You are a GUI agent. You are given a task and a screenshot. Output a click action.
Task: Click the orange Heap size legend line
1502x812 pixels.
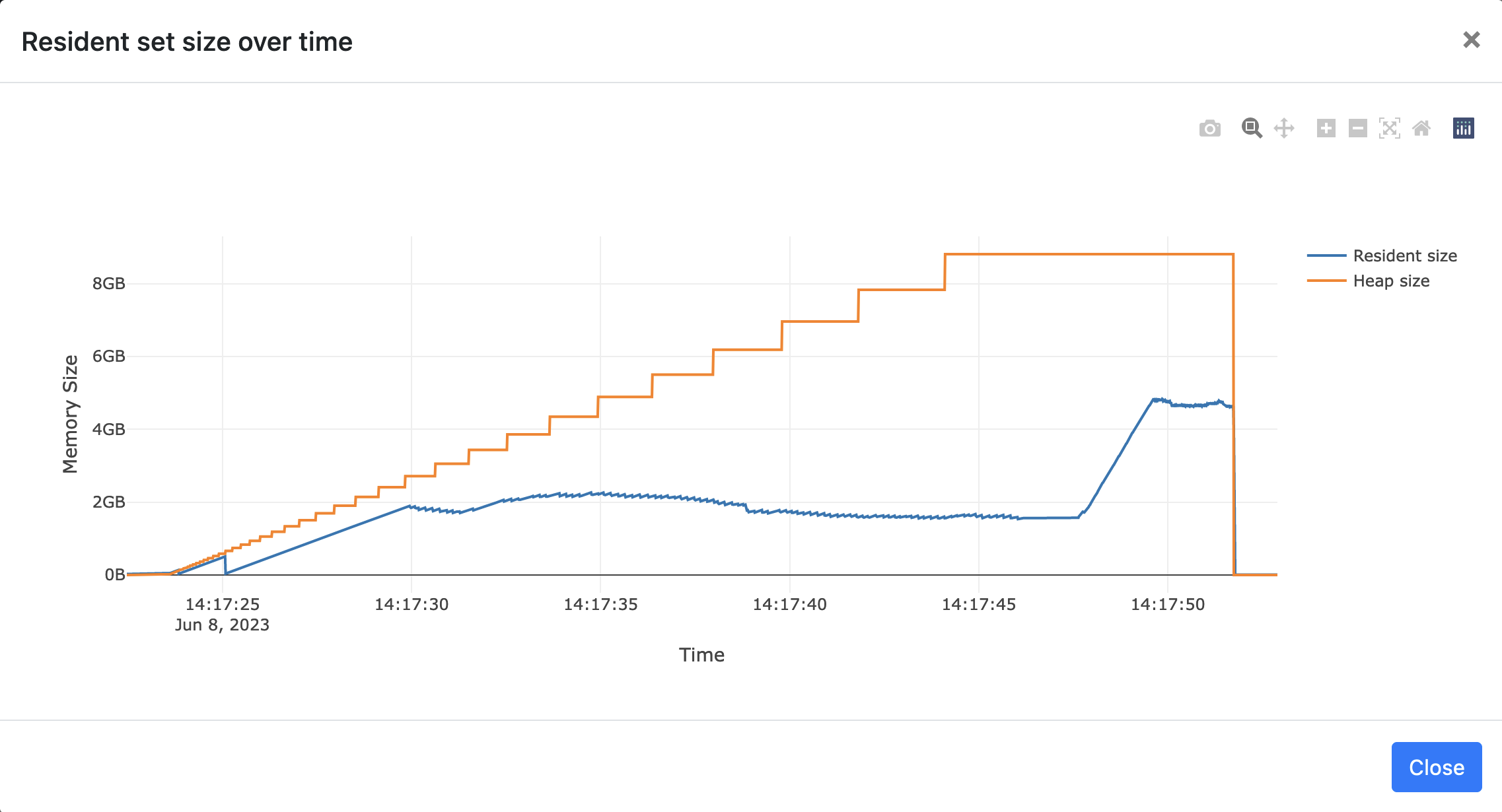click(1326, 281)
